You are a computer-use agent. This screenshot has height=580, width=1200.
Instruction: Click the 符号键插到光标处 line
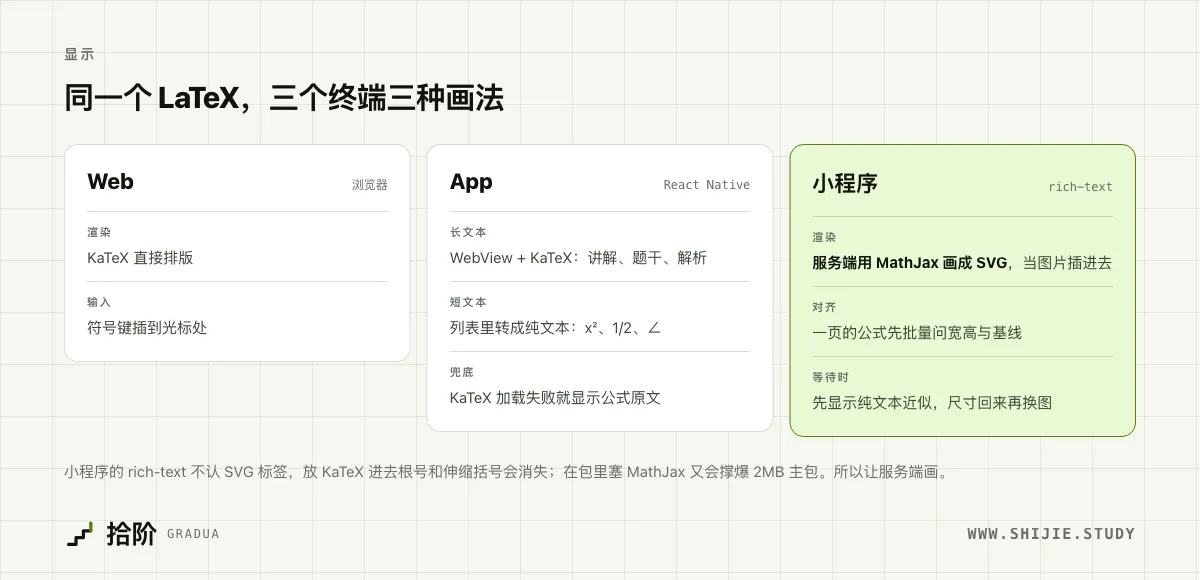(x=147, y=328)
